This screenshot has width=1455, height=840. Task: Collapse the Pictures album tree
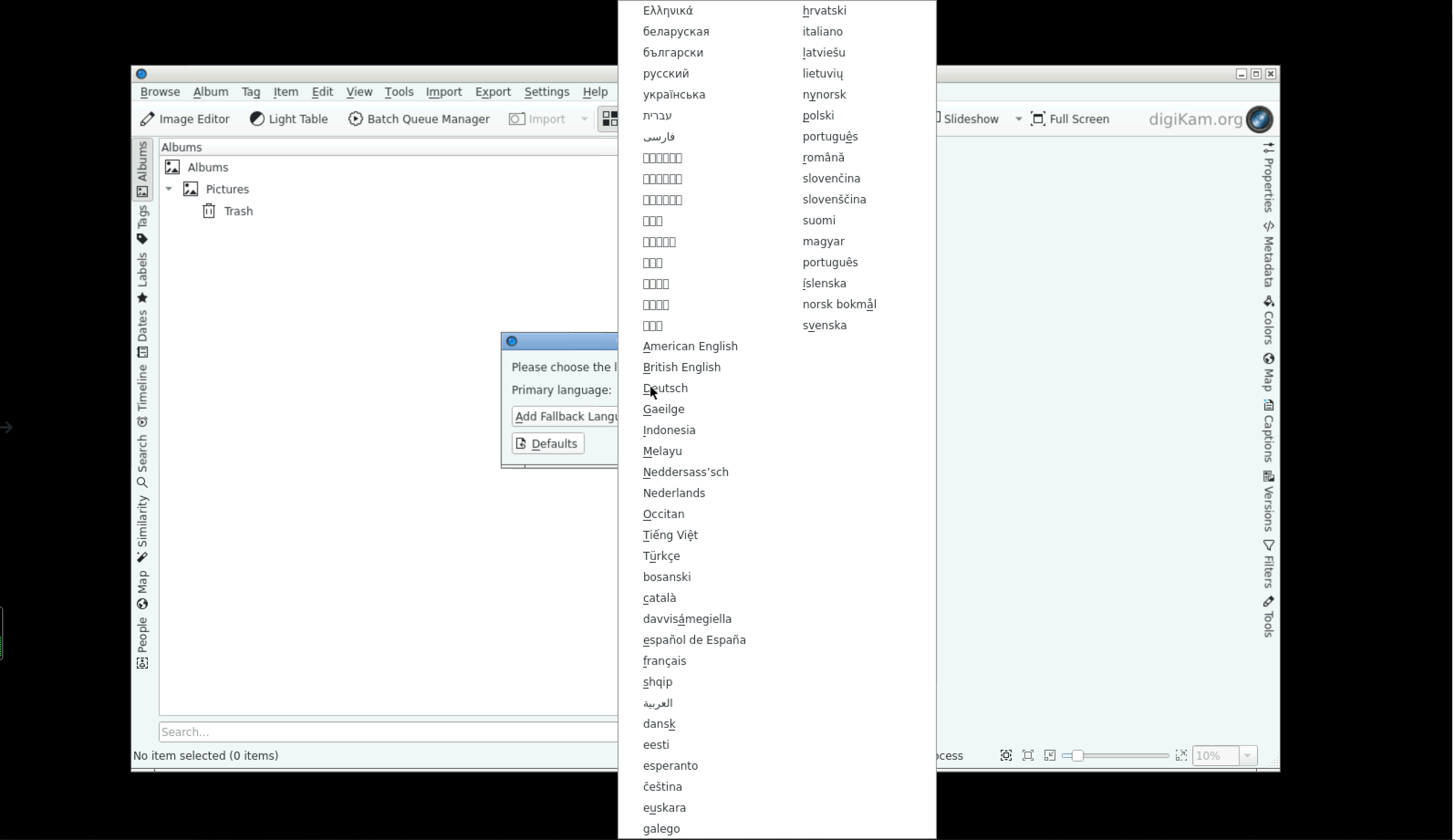(169, 189)
